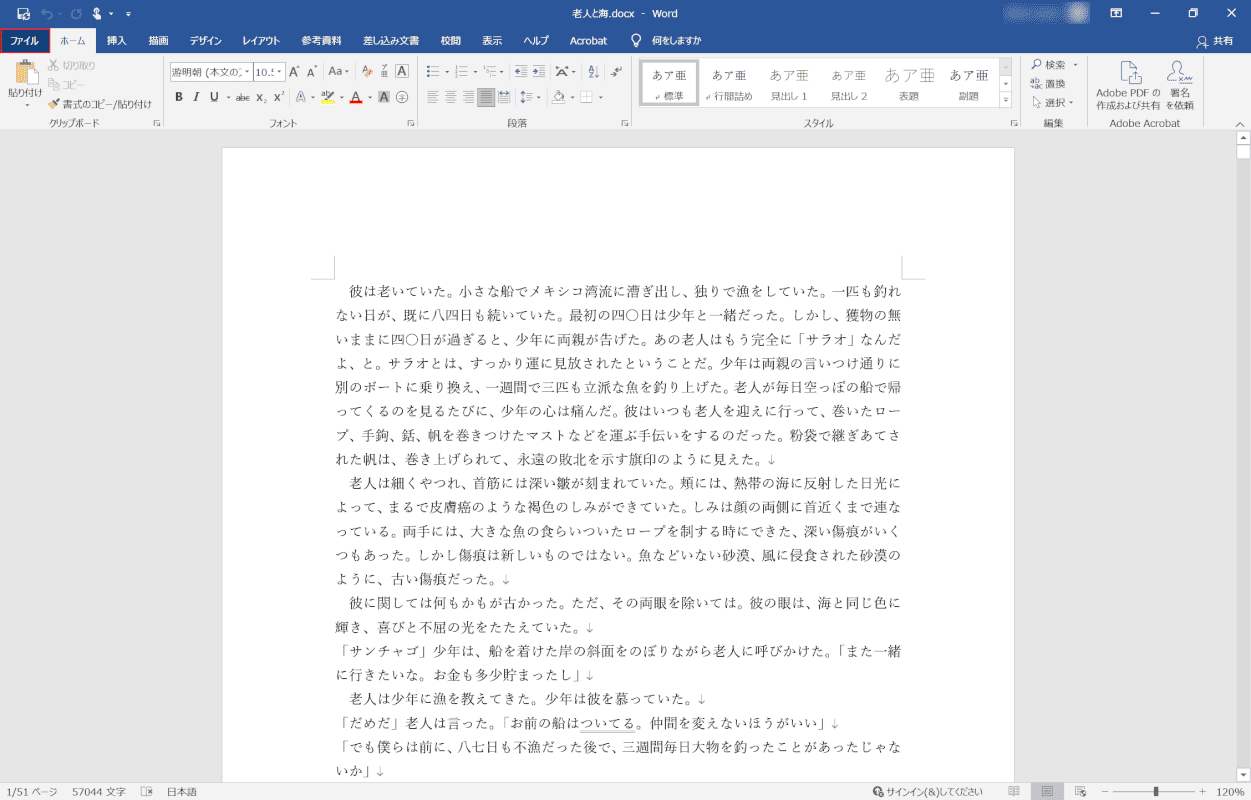Image resolution: width=1251 pixels, height=800 pixels.
Task: Apply subscript formatting (x₂)
Action: tap(261, 97)
